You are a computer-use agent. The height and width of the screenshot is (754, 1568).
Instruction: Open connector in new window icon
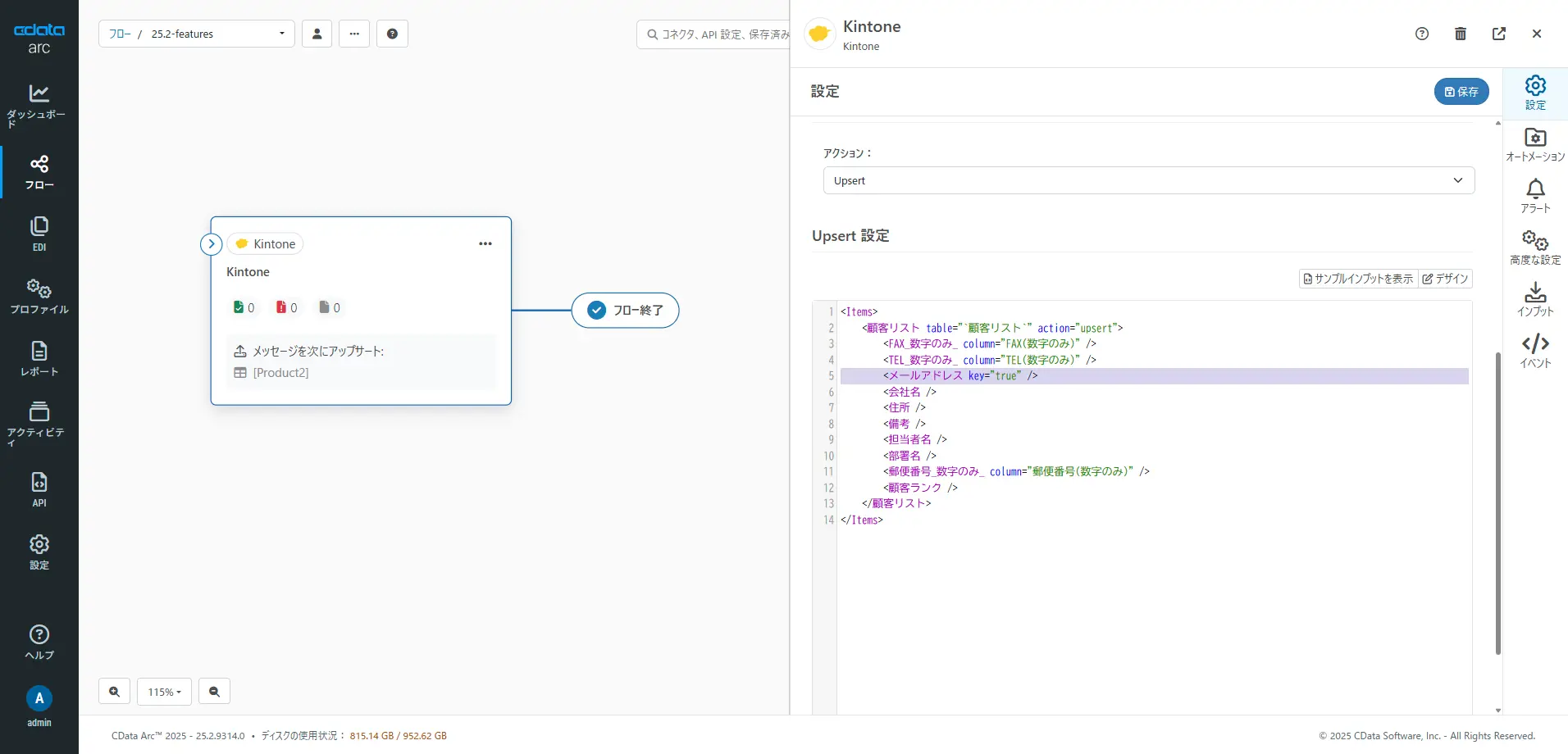tap(1498, 34)
